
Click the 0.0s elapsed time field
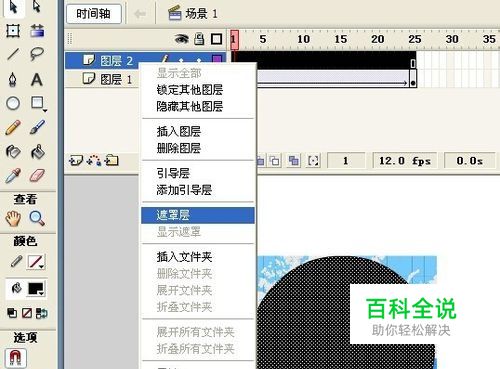[x=469, y=161]
